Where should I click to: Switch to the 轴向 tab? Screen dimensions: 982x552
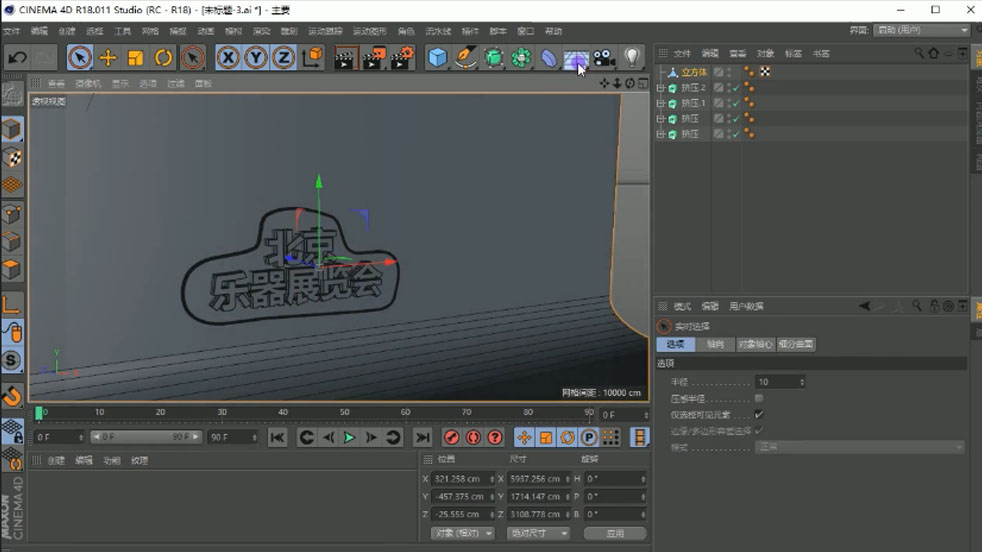[715, 344]
